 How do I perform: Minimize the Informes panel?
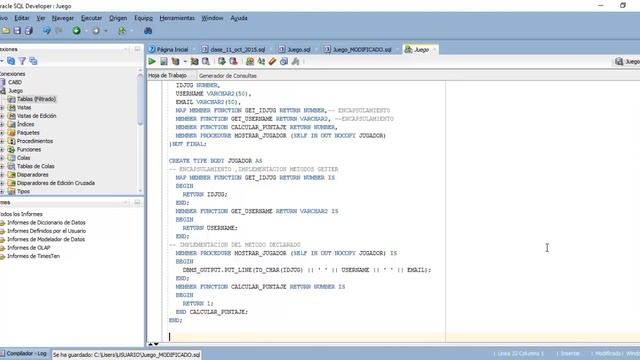(x=138, y=202)
